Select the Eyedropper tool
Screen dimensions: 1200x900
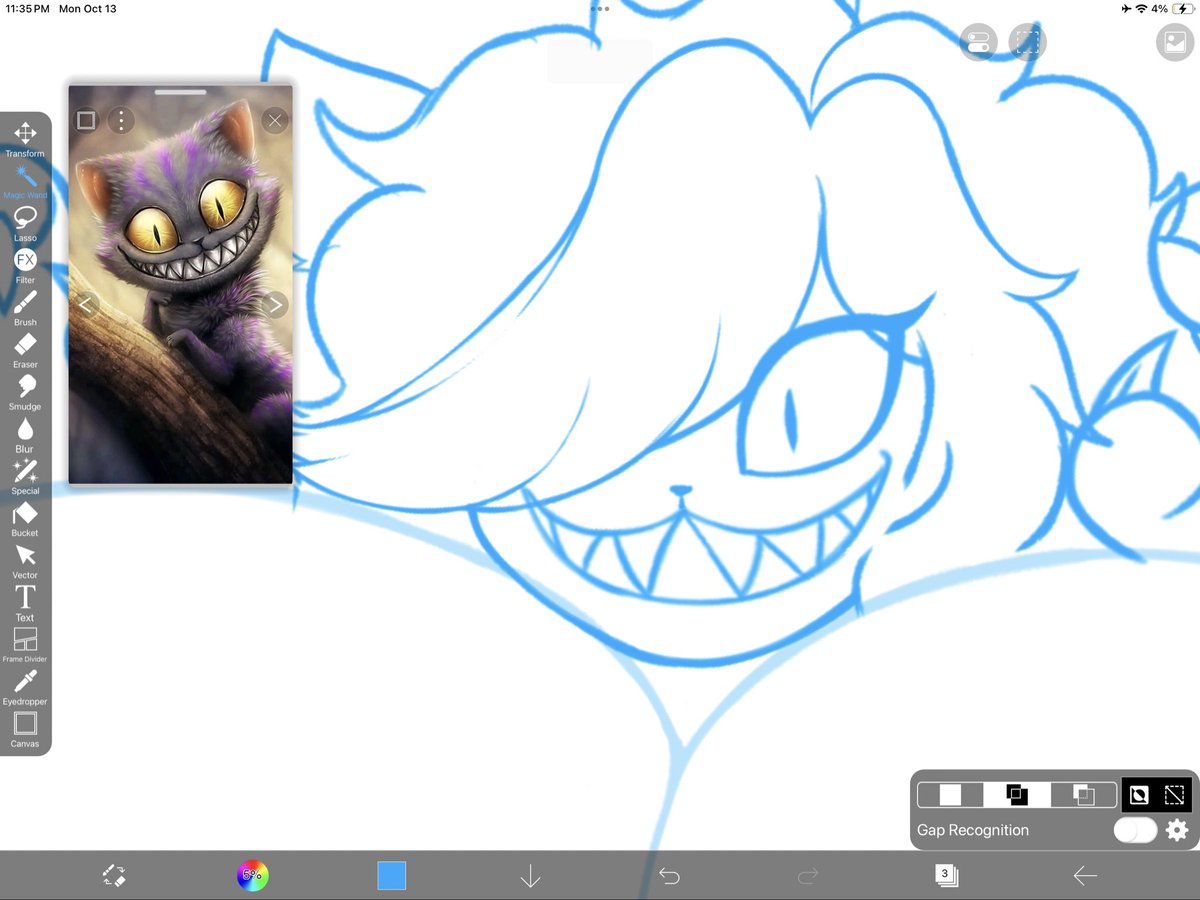(x=25, y=687)
